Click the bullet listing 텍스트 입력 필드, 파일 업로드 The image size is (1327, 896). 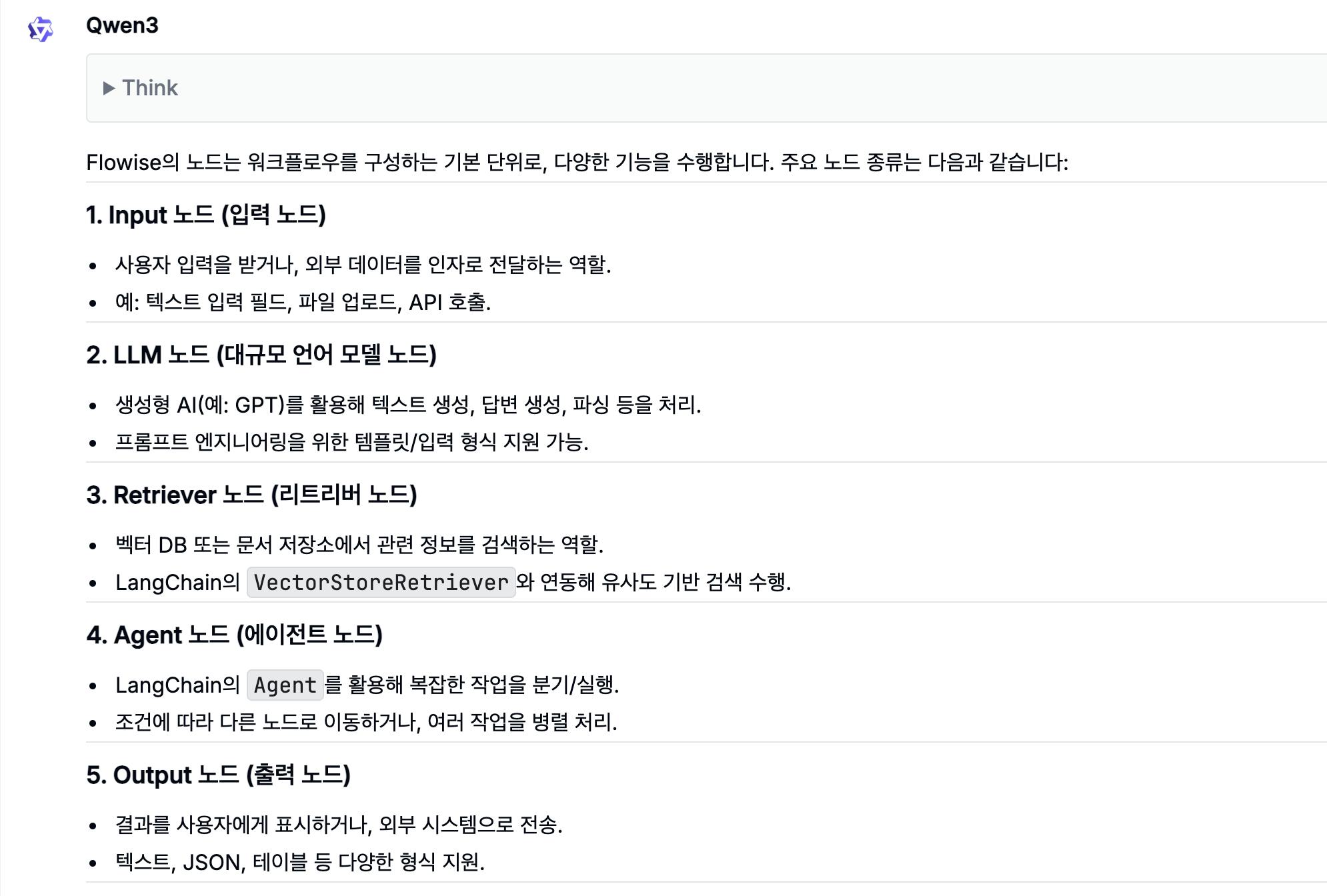pos(303,302)
